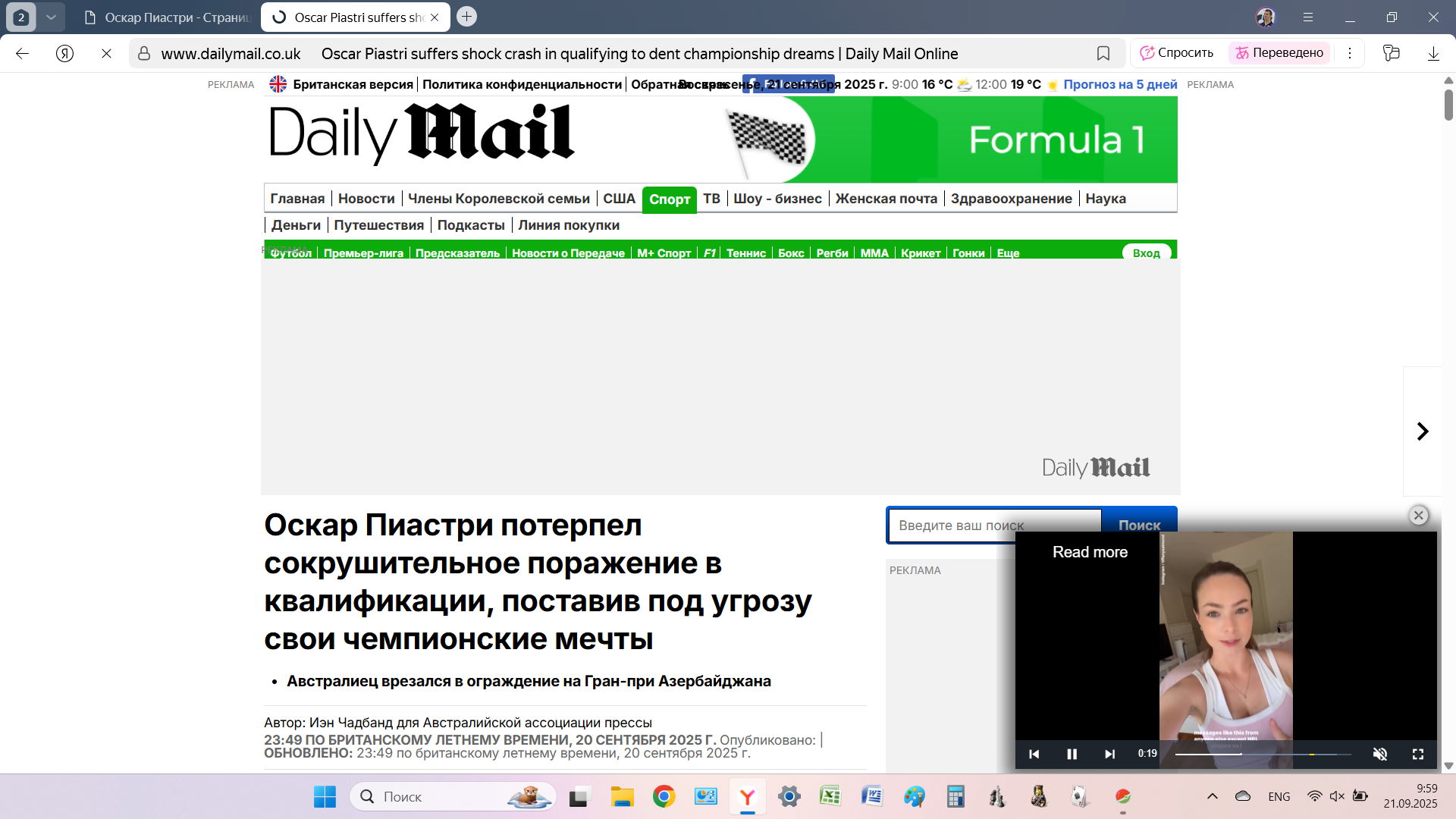The image size is (1456, 819).
Task: Open the Новости section
Action: point(366,198)
